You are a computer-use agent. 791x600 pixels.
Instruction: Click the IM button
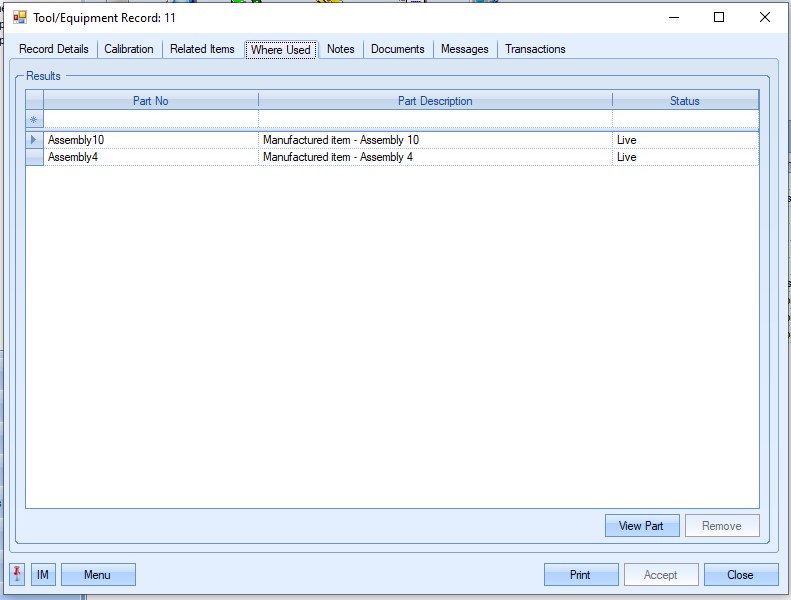(x=43, y=575)
